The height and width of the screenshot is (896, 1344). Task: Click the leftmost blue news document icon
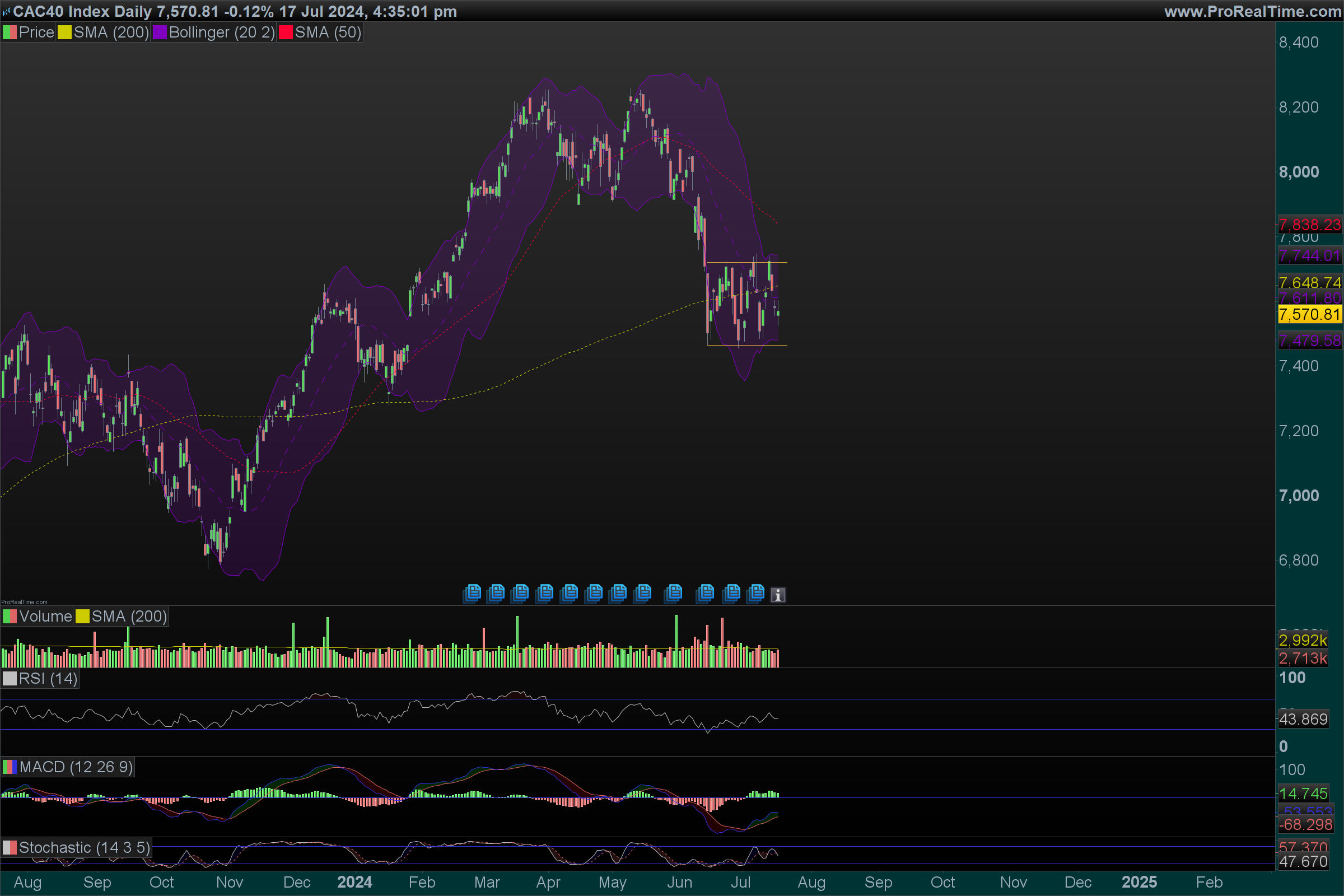tap(472, 593)
